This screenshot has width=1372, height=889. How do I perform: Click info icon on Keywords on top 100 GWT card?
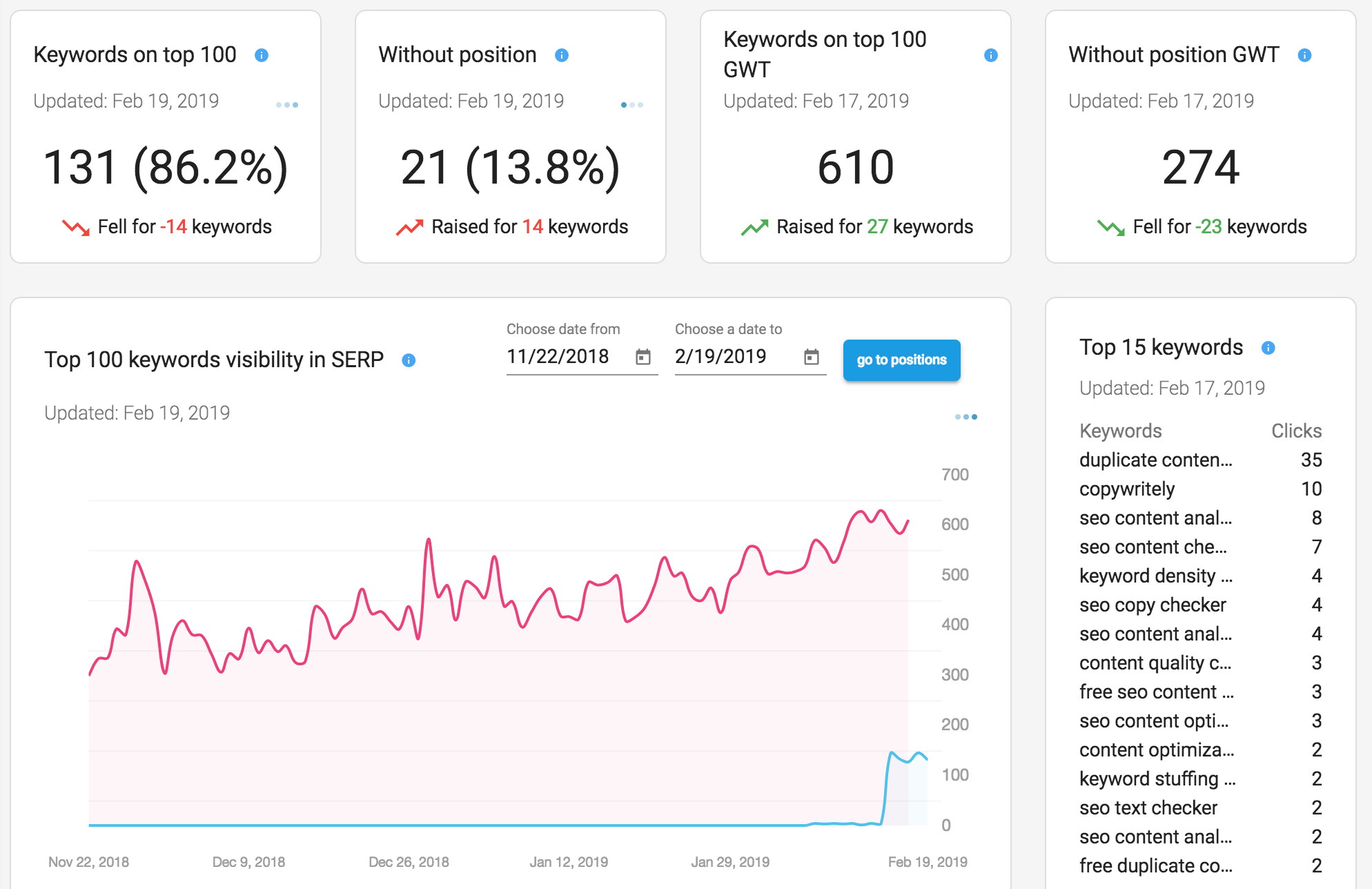tap(991, 55)
